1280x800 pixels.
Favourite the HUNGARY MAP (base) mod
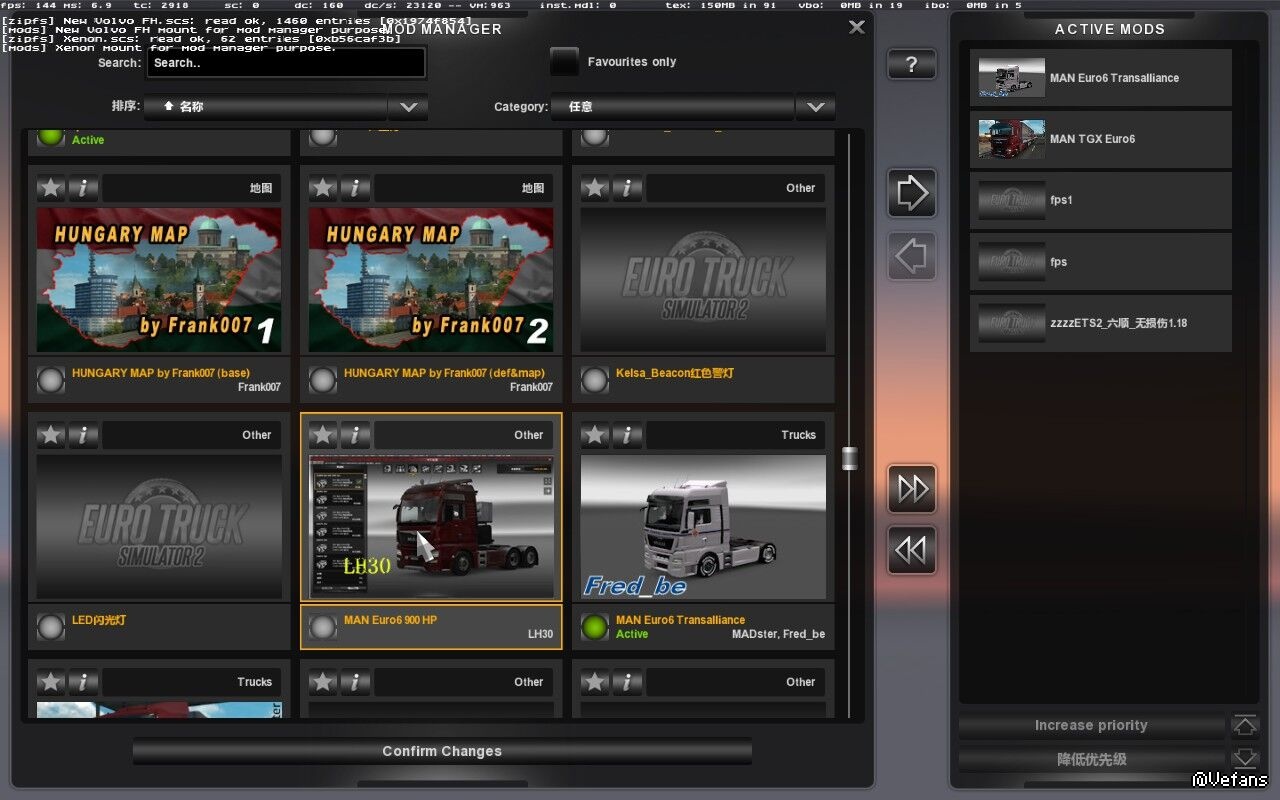click(x=51, y=188)
